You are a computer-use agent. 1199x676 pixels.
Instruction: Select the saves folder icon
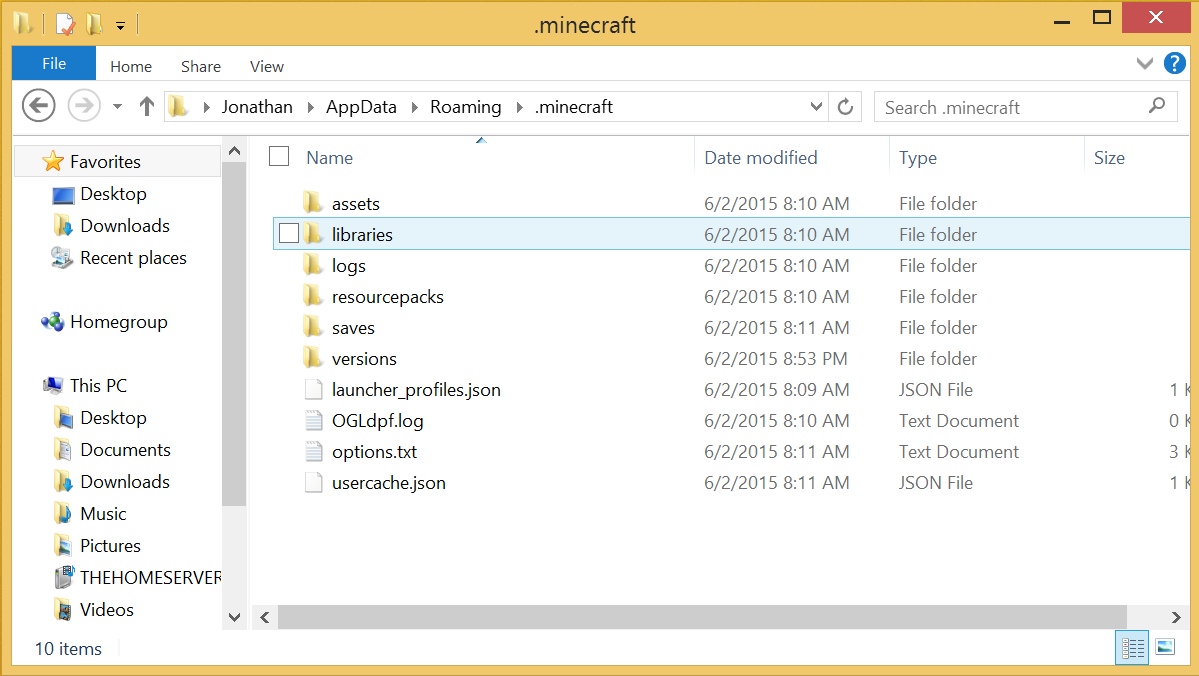[313, 327]
